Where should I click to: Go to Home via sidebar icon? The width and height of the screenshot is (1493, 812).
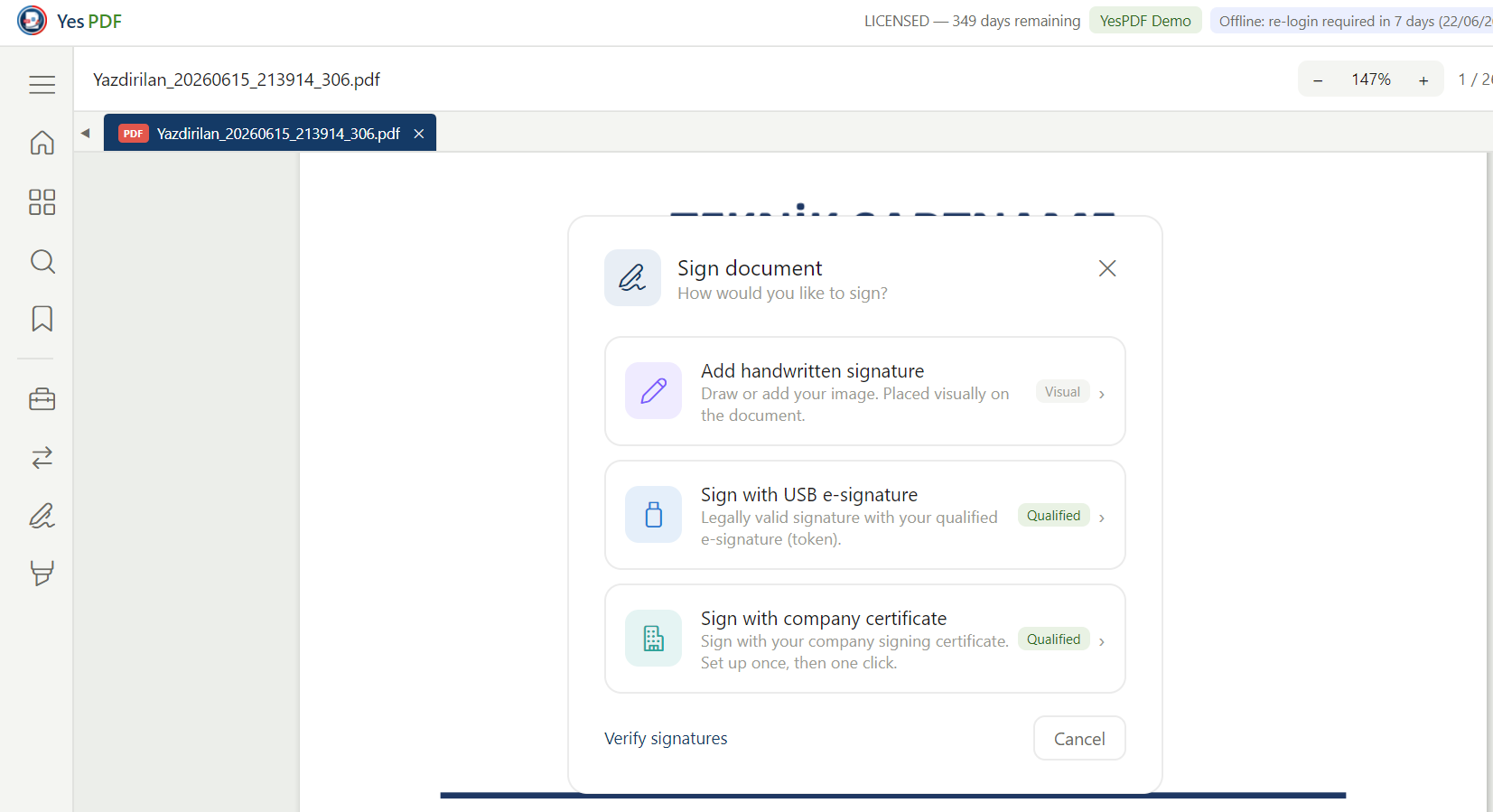[42, 143]
